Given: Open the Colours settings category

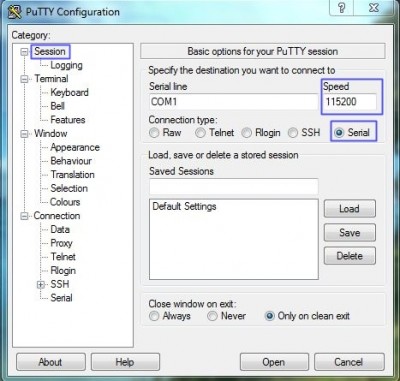Looking at the screenshot, I should click(x=65, y=202).
